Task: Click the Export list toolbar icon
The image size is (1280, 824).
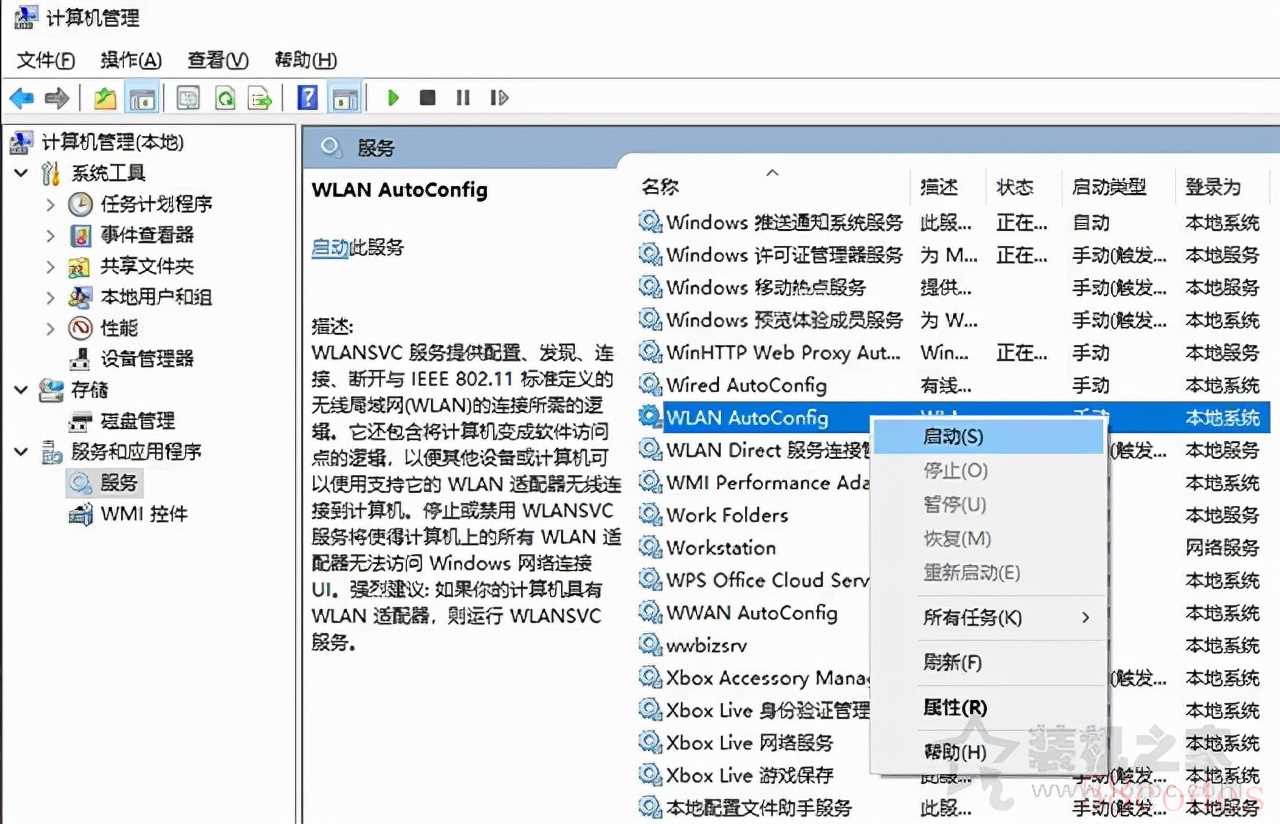Action: tap(260, 98)
